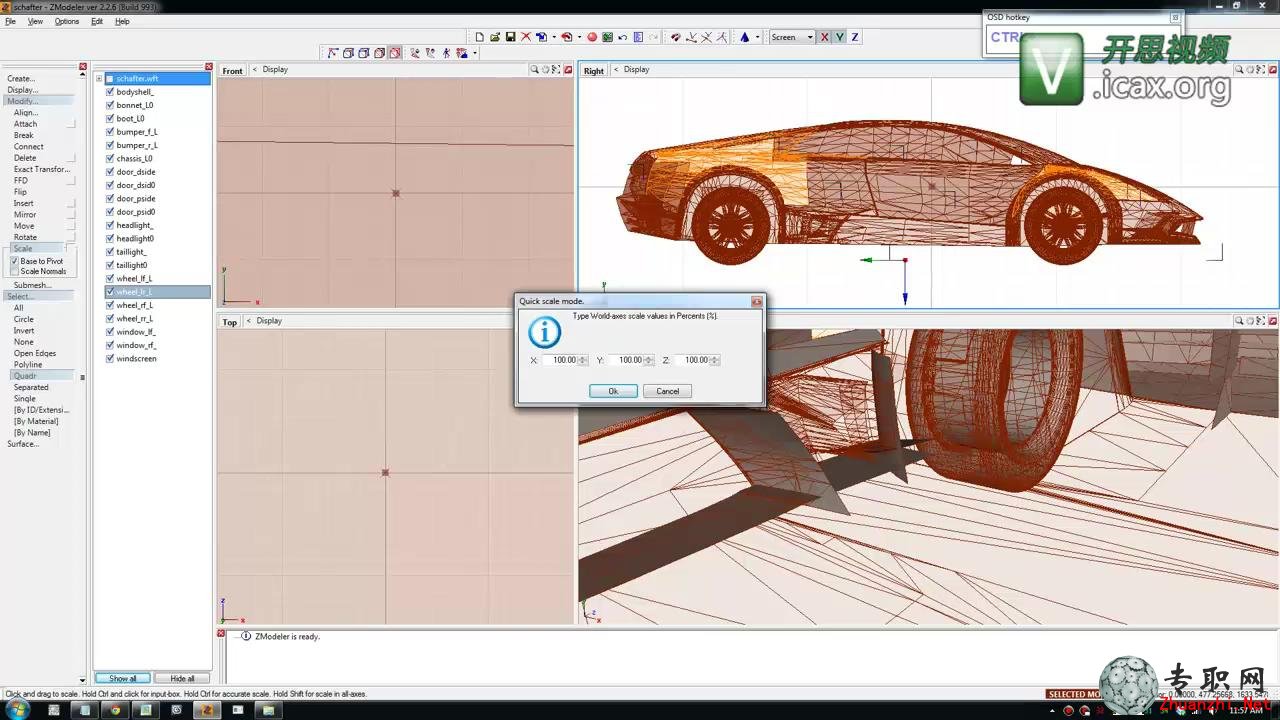Open the Help menu
Viewport: 1280px width, 720px height.
(x=122, y=21)
